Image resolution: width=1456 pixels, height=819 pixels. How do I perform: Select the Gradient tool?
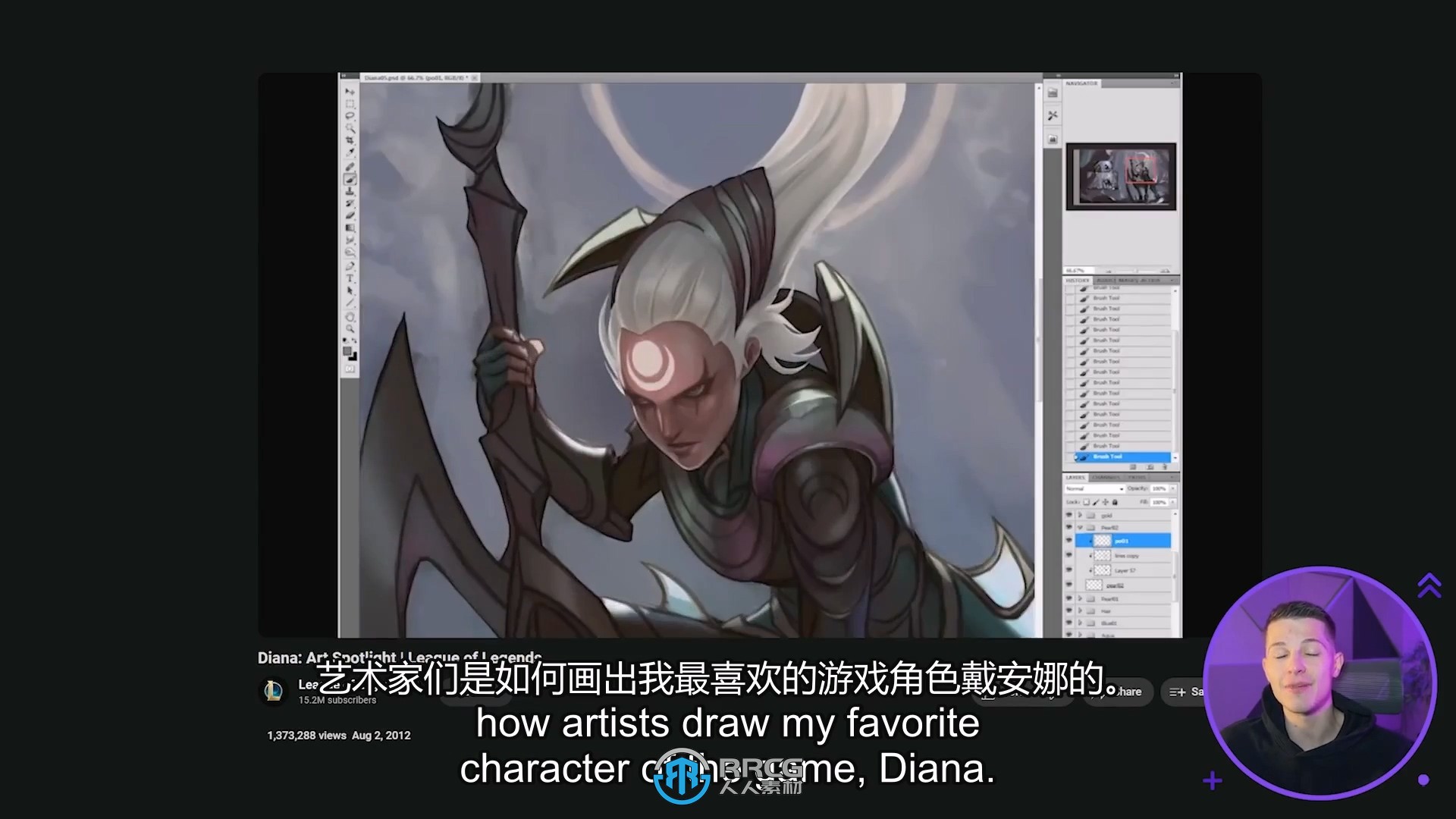point(350,227)
